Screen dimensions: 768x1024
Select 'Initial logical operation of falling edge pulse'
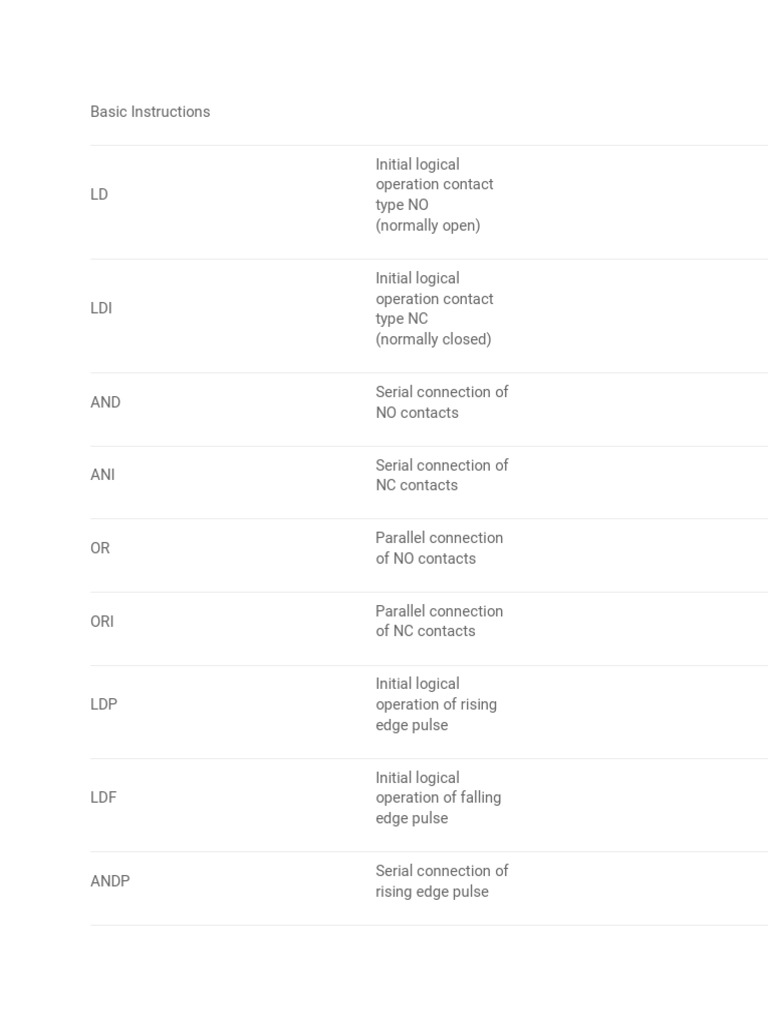[438, 798]
